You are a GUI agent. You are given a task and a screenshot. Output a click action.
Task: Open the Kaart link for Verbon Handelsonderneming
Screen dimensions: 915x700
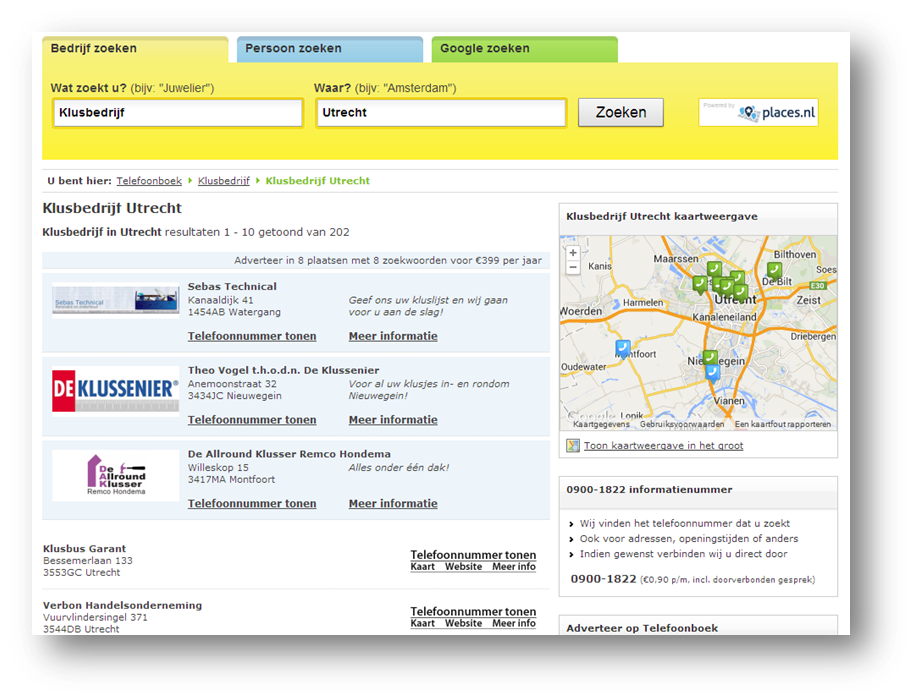click(422, 623)
